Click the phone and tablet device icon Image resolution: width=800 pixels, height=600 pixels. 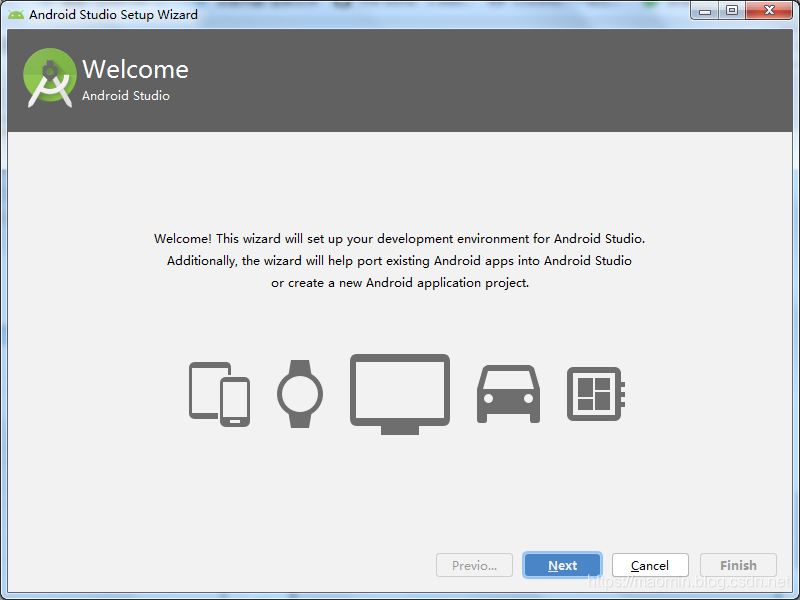(x=219, y=394)
